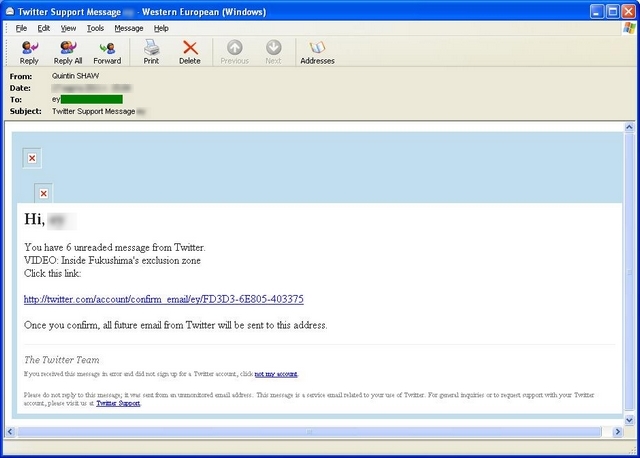Viewport: 640px width, 458px height.
Task: Click the second broken image placeholder
Action: [44, 193]
